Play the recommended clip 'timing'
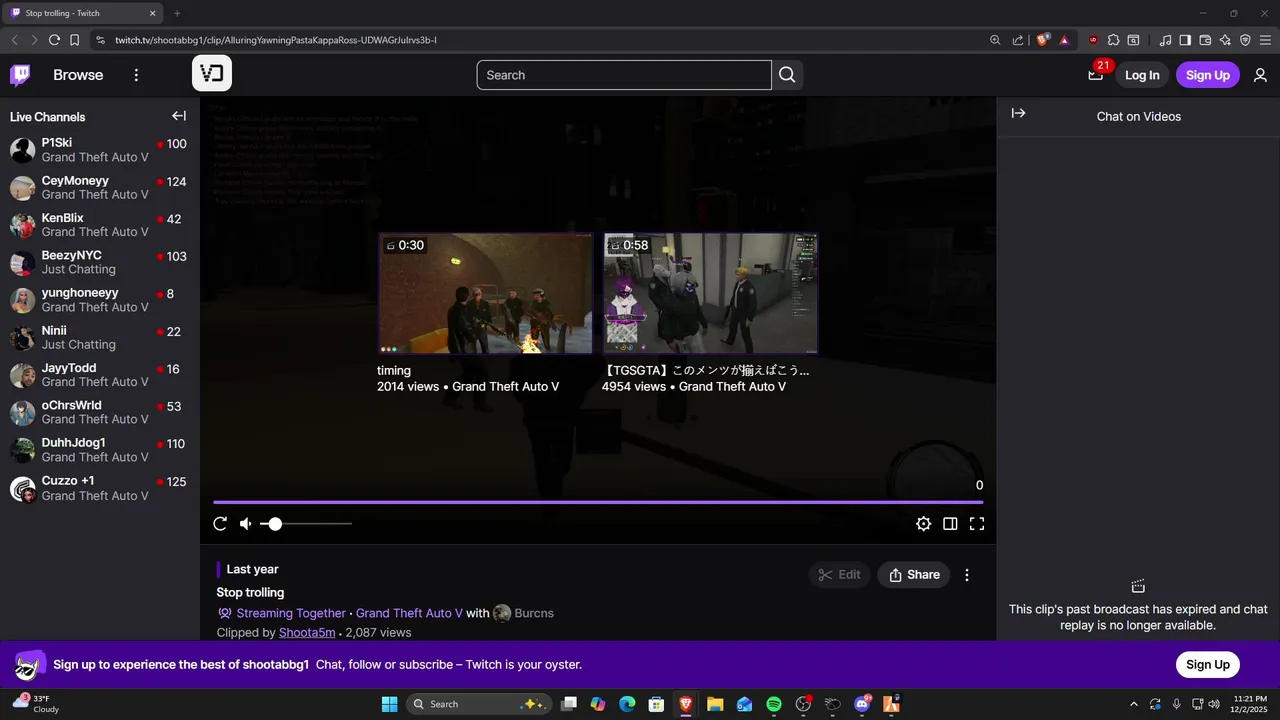The height and width of the screenshot is (720, 1280). (x=485, y=294)
